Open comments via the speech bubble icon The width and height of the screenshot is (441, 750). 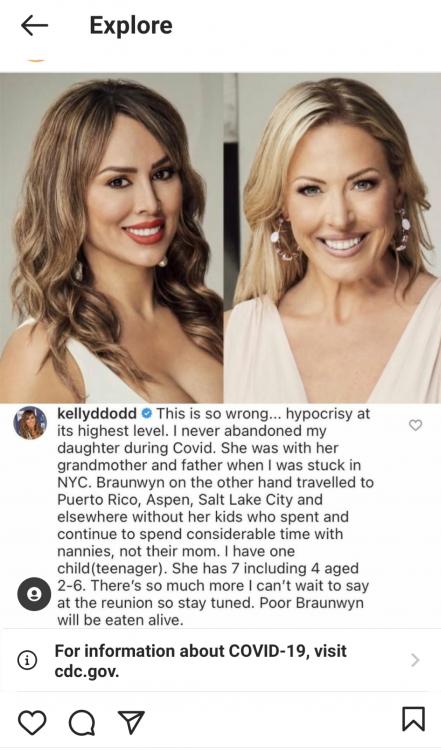click(81, 722)
